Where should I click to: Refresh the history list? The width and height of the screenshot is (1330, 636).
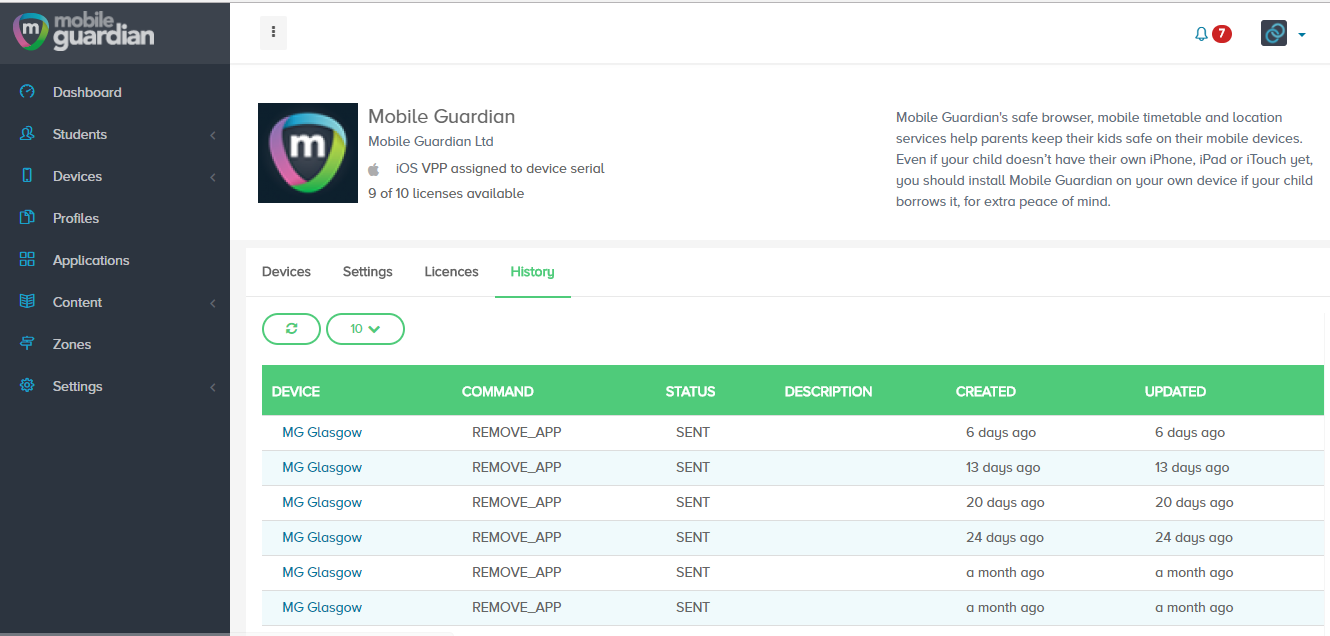click(291, 329)
